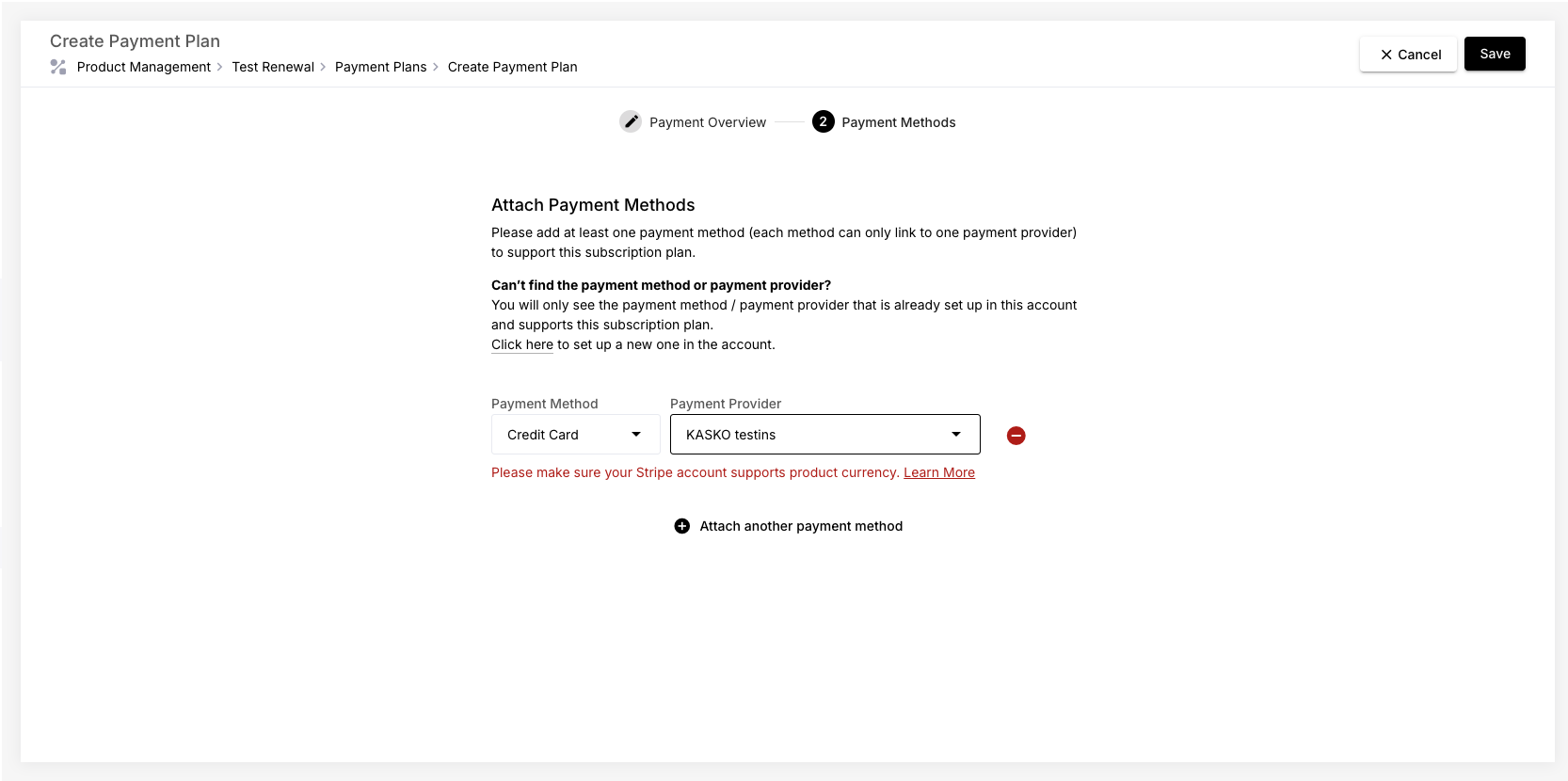Screen dimensions: 1568x781
Task: Click the Product Management breadcrumb icon
Action: pos(58,67)
